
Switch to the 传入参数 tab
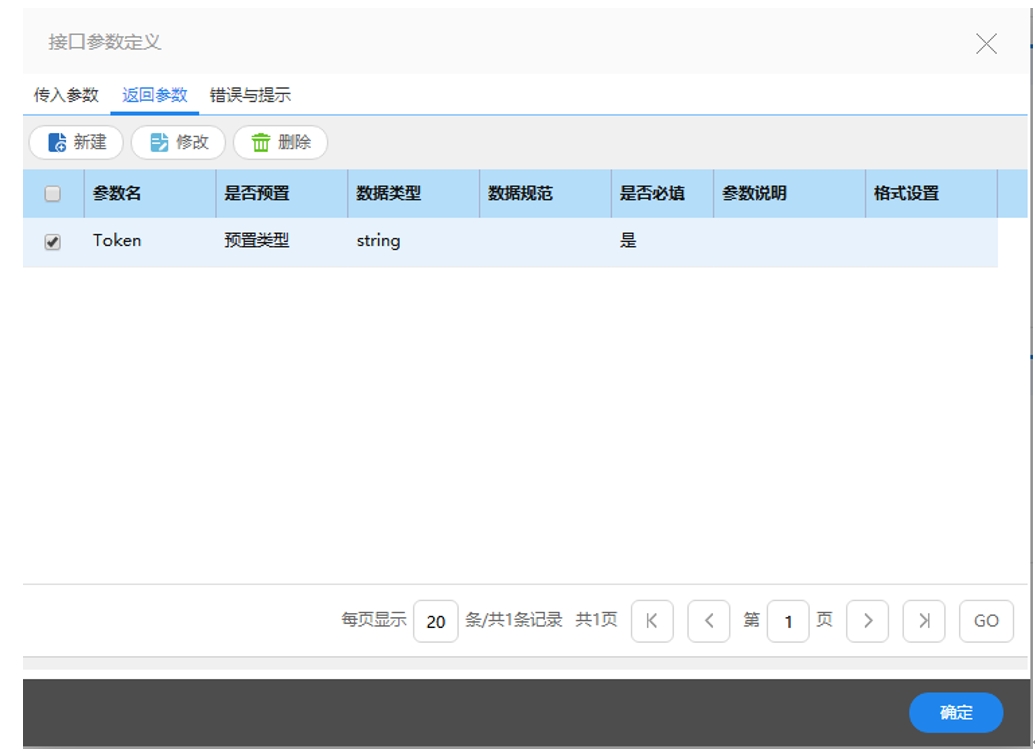click(x=66, y=96)
